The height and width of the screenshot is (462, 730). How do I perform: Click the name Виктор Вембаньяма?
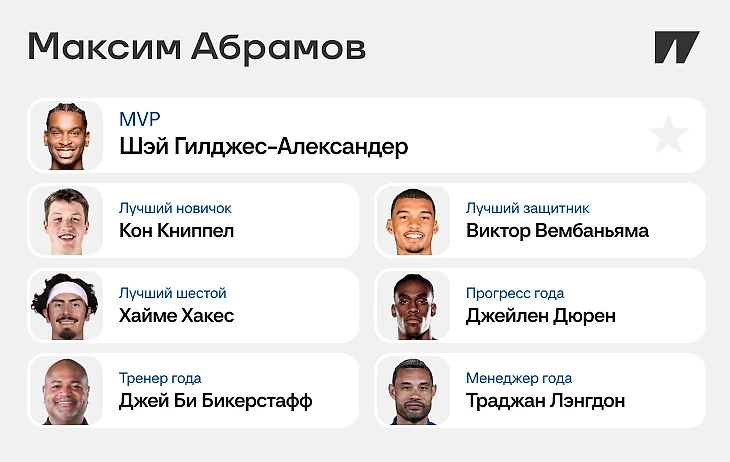tap(557, 231)
